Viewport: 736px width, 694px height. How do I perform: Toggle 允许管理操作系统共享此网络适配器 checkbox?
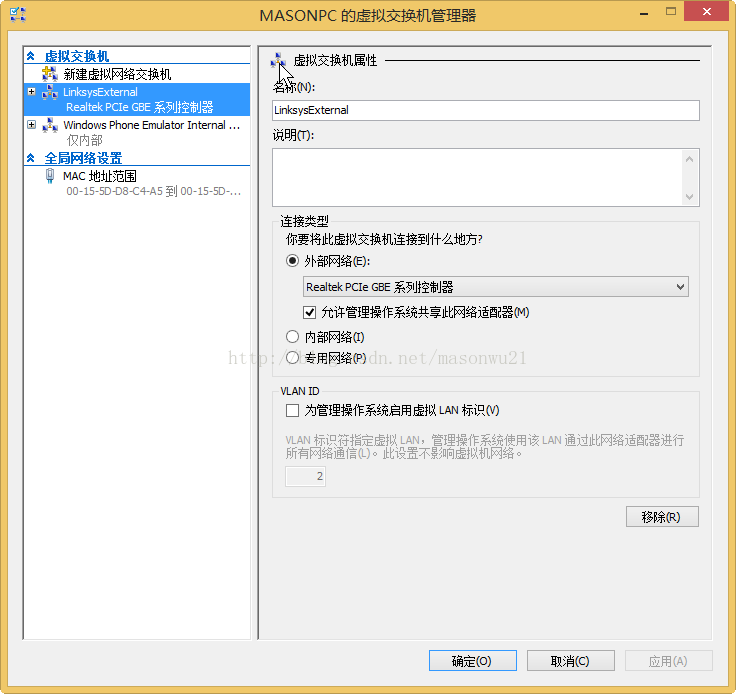point(309,312)
